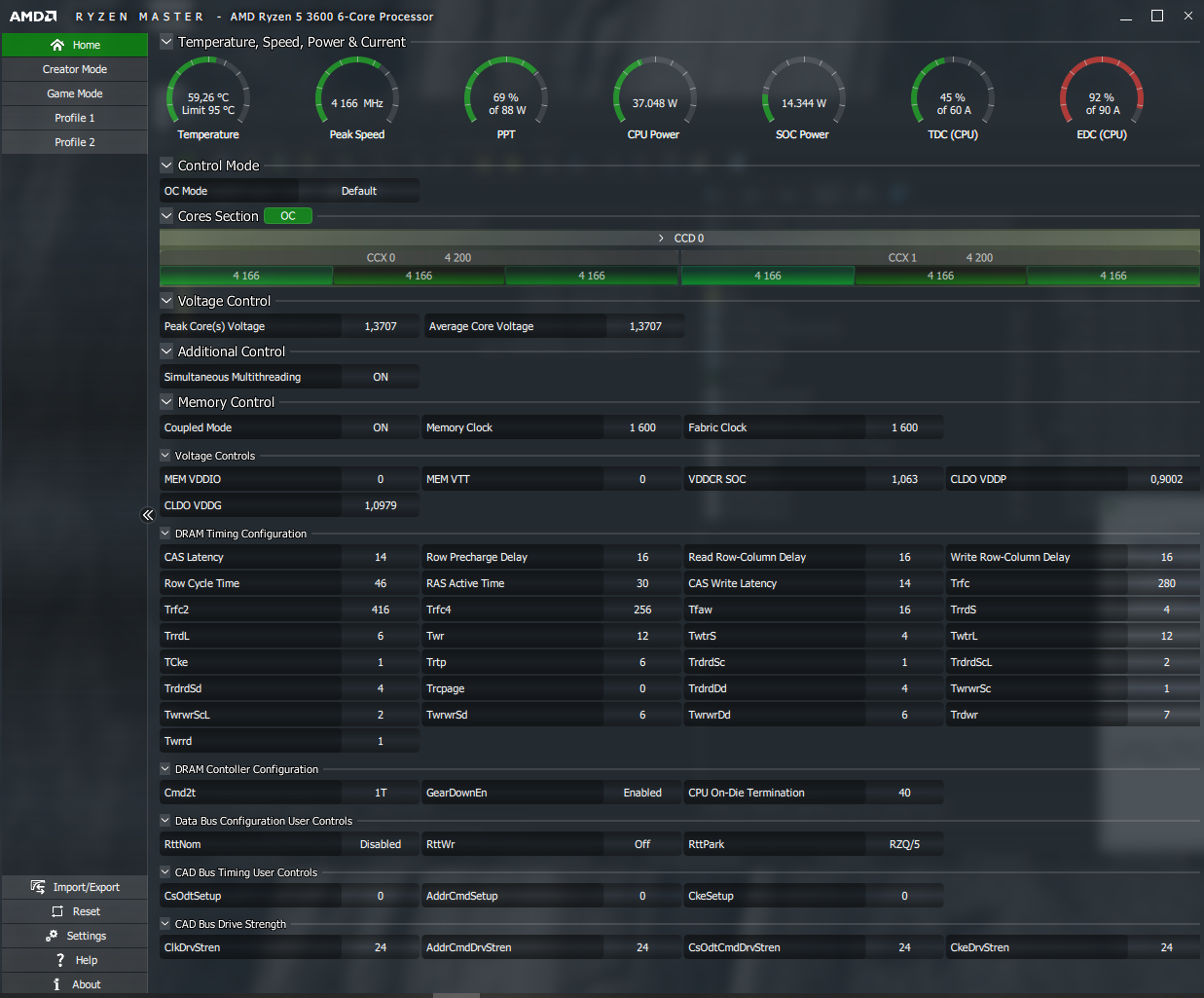The image size is (1204, 998).
Task: Collapse the Cores Section
Action: 166,216
